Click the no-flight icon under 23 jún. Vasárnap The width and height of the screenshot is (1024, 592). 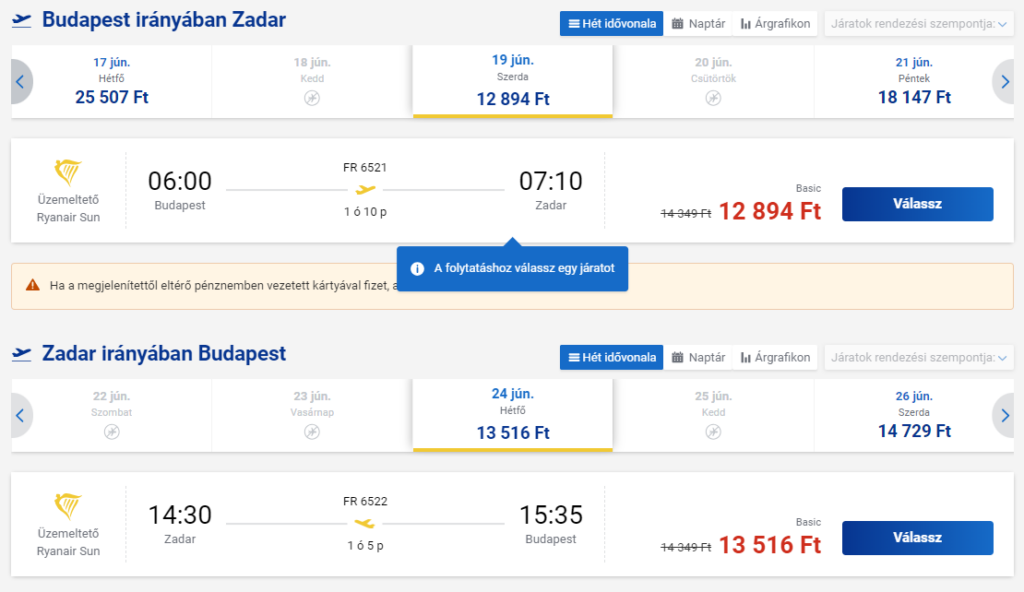tap(312, 432)
